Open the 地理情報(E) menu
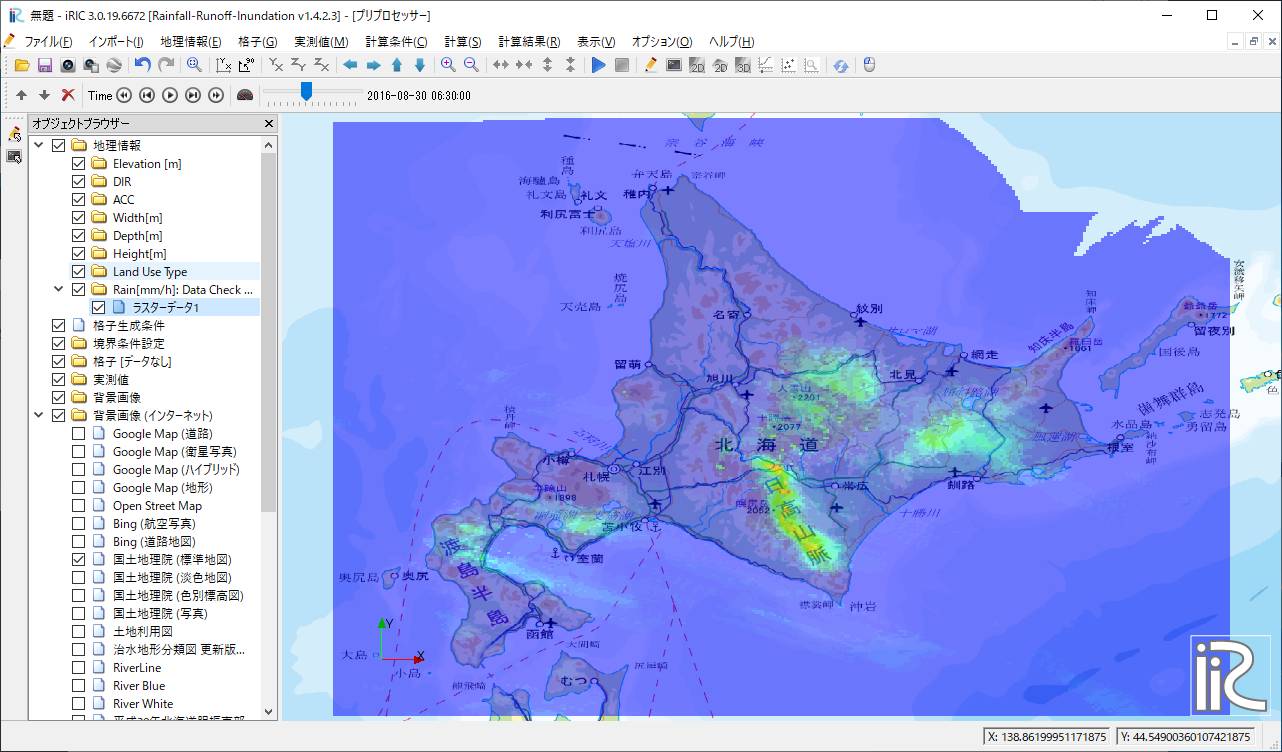Viewport: 1282px width, 752px height. (x=191, y=42)
